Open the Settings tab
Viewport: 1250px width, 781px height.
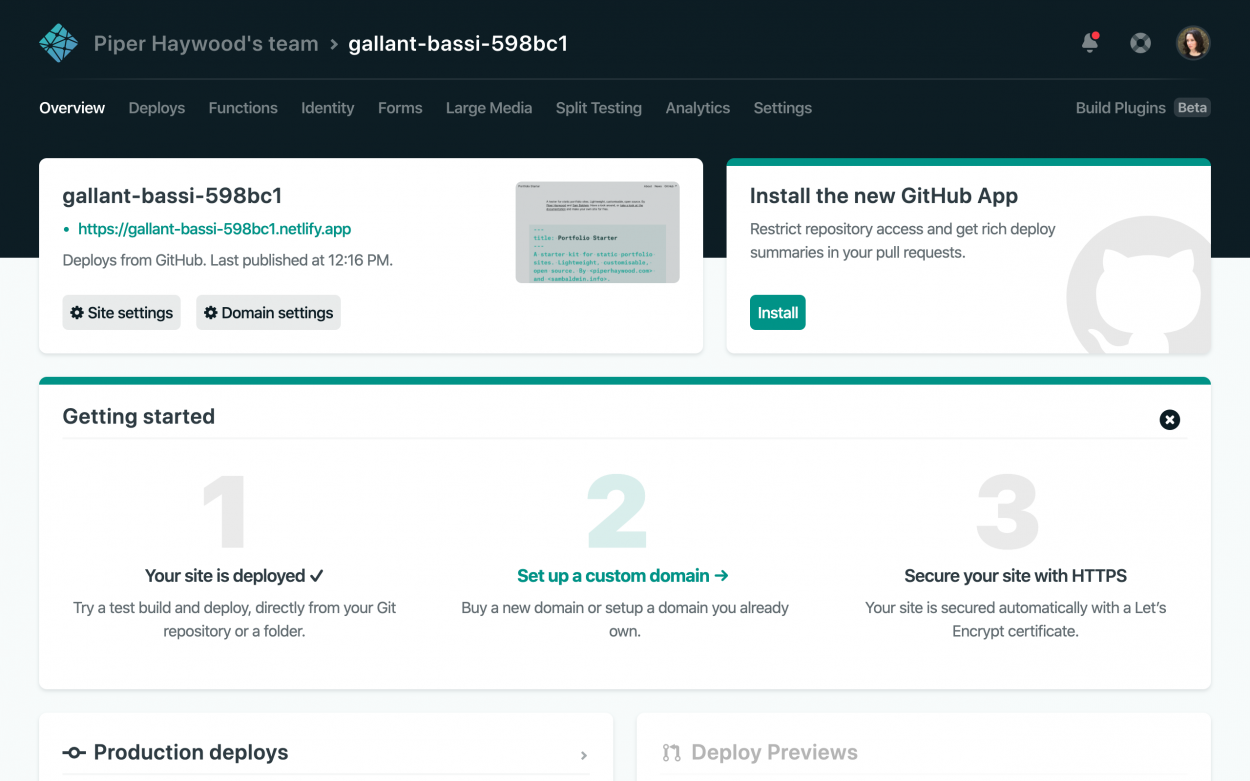click(x=783, y=108)
